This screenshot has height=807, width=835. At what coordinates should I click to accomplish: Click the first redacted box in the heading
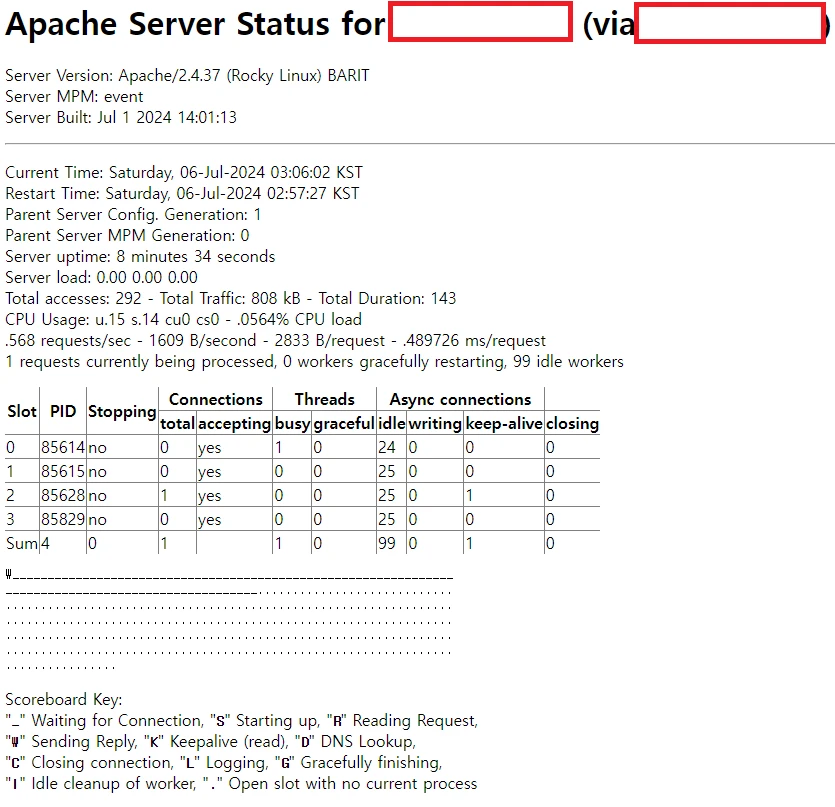(480, 23)
